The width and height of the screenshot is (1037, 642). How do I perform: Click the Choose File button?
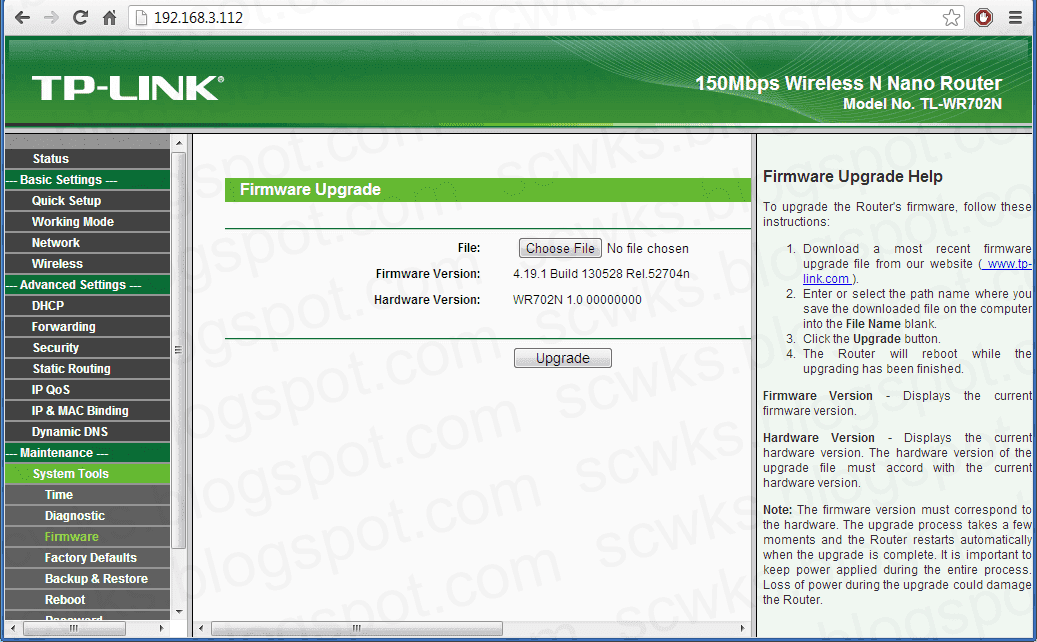[559, 247]
